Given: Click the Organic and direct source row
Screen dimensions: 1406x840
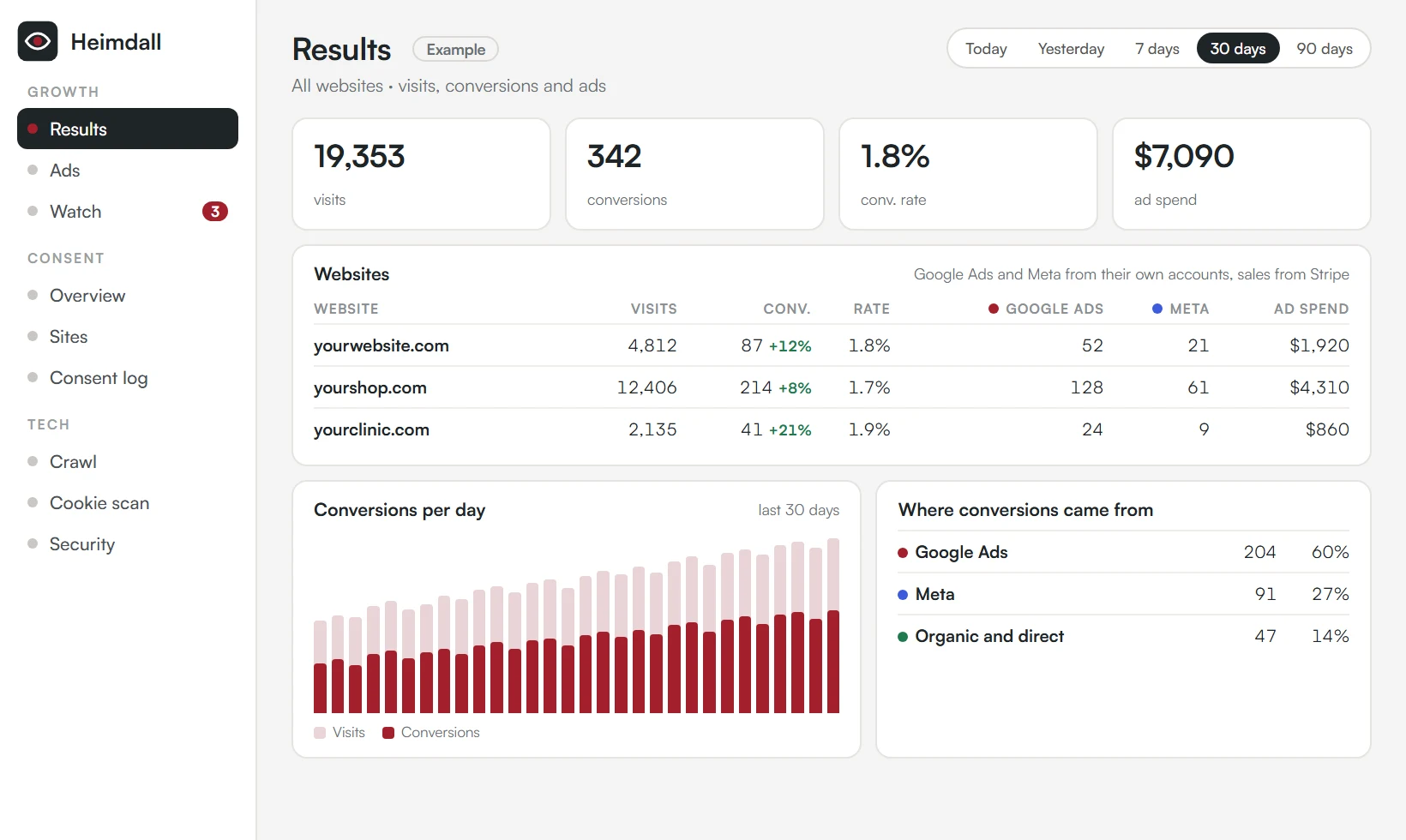Looking at the screenshot, I should (1123, 636).
